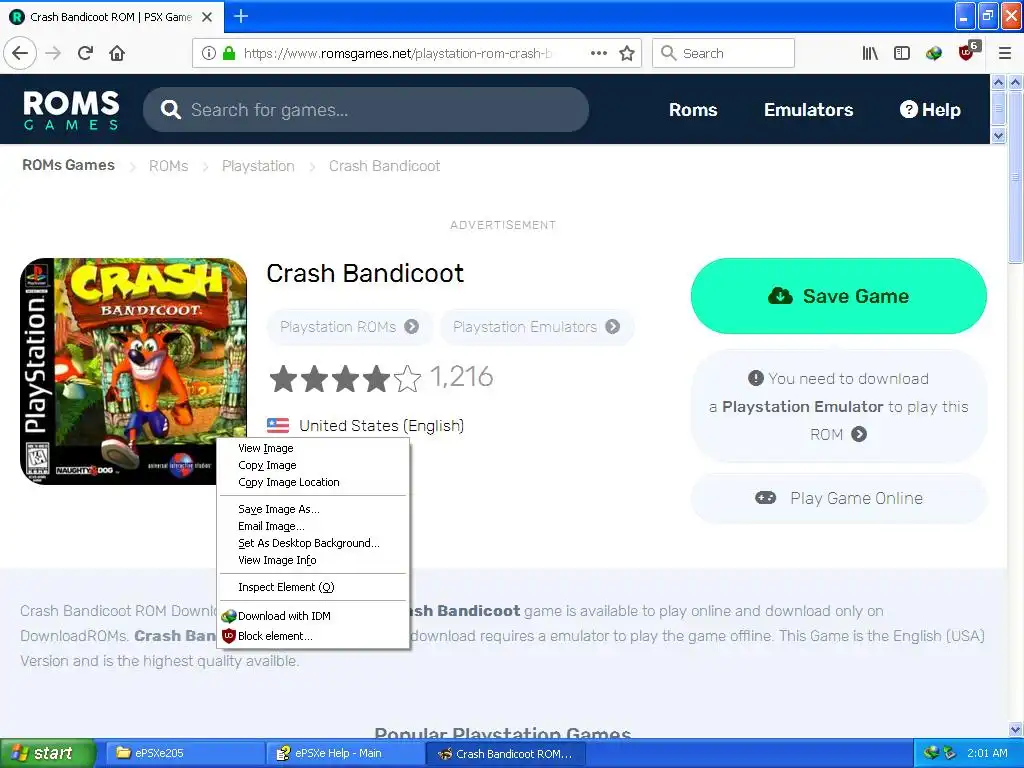Click the outer scrollbar up arrow
Screen dimensions: 1024x768
1015,82
